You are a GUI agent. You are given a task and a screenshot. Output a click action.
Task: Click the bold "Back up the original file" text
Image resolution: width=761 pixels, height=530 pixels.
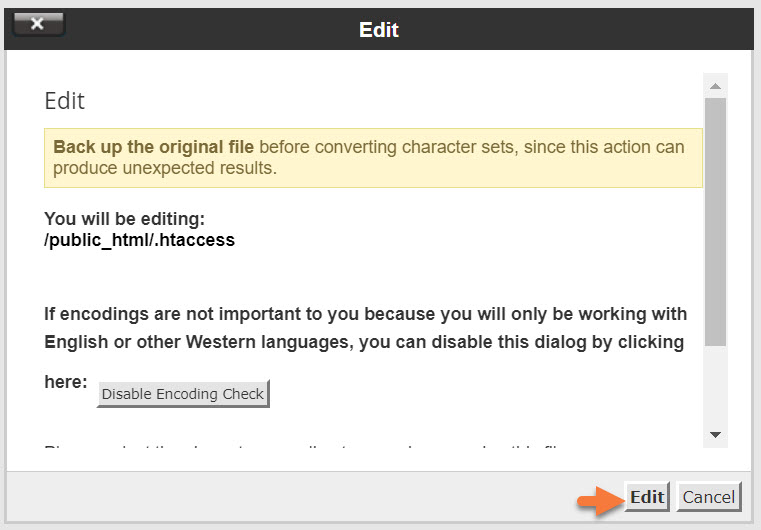click(x=153, y=147)
